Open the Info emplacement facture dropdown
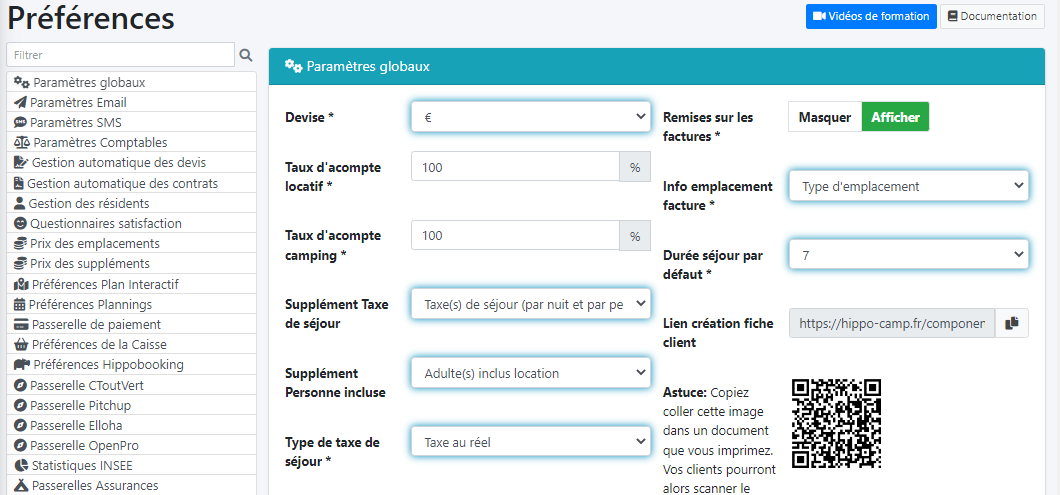This screenshot has height=495, width=1060. coord(908,186)
